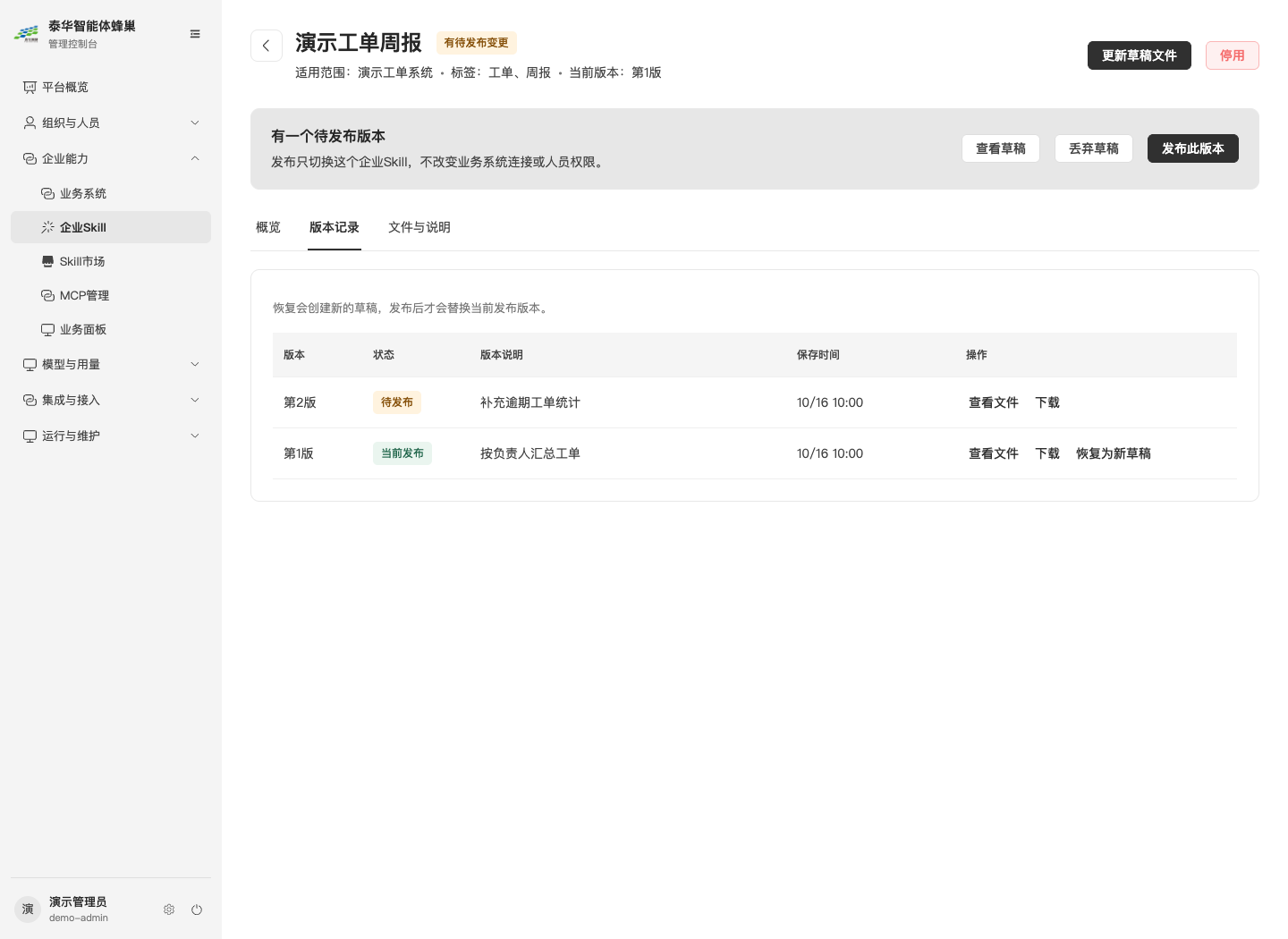
Task: Click the 泰华智能体蜂巢 logo
Action: tap(27, 34)
